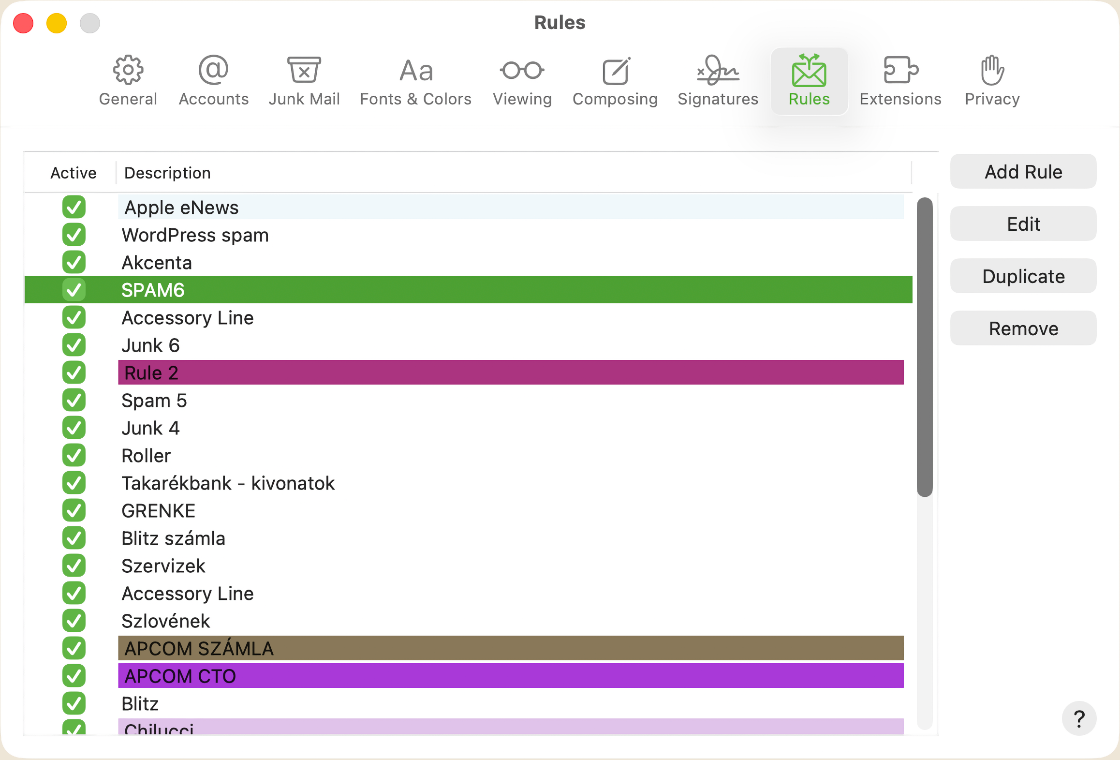Remove the selected rule
This screenshot has height=760, width=1120.
pyautogui.click(x=1023, y=329)
